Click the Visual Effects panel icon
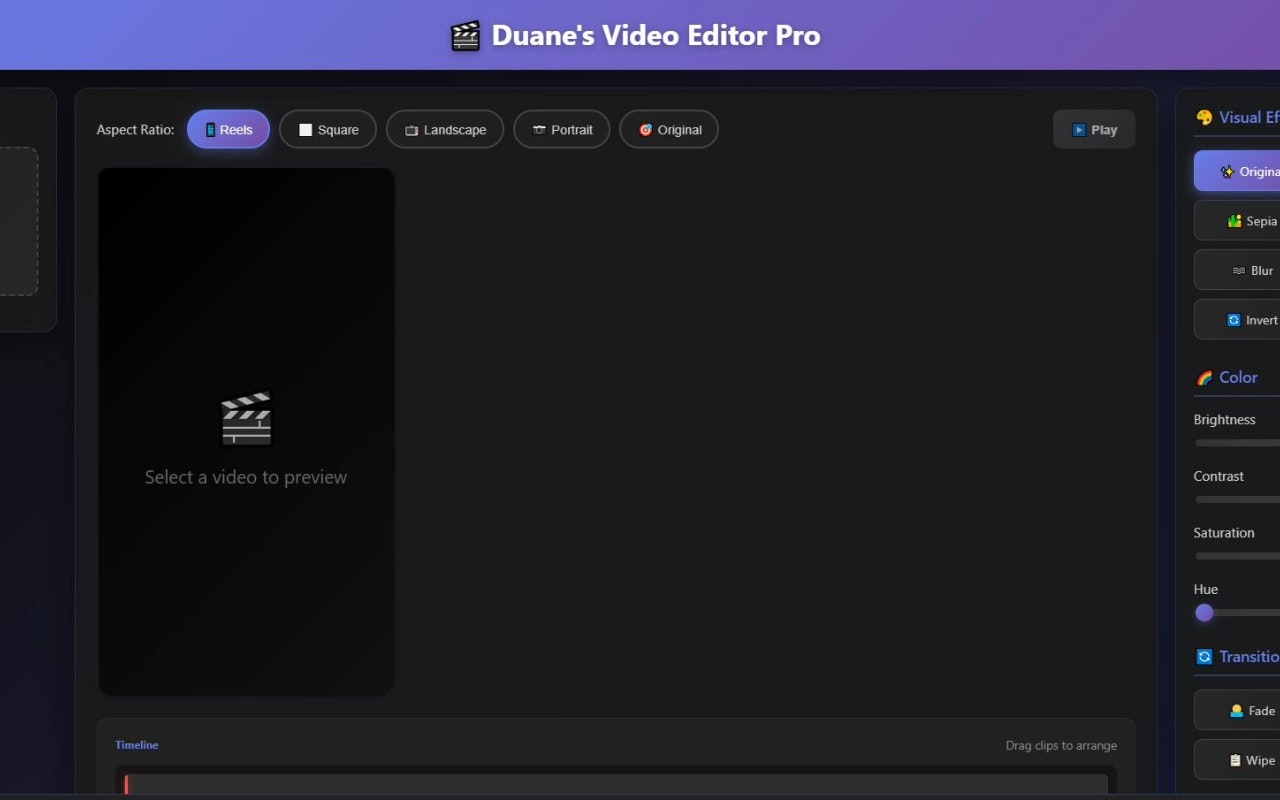 [1203, 117]
